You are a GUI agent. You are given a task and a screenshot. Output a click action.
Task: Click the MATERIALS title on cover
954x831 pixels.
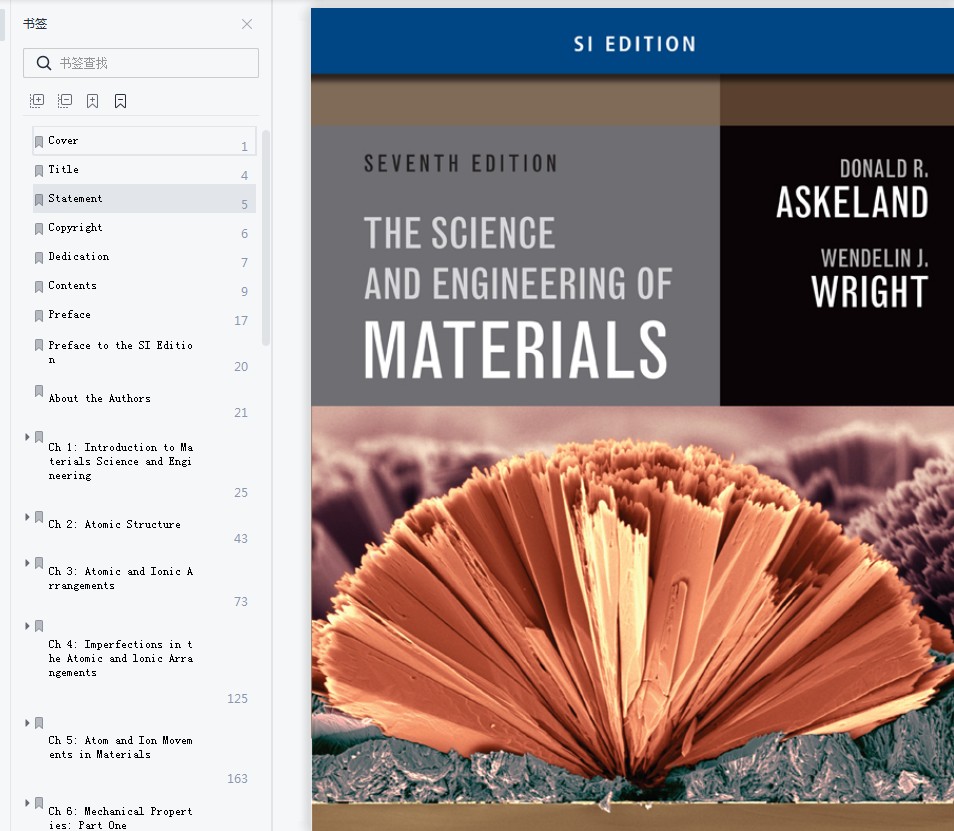515,350
